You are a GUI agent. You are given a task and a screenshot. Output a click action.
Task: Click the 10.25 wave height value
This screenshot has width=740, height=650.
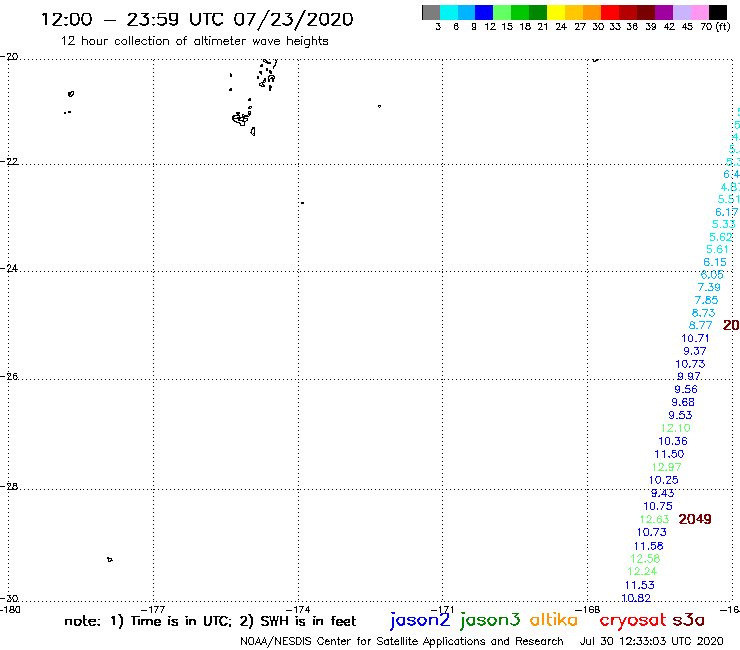664,480
